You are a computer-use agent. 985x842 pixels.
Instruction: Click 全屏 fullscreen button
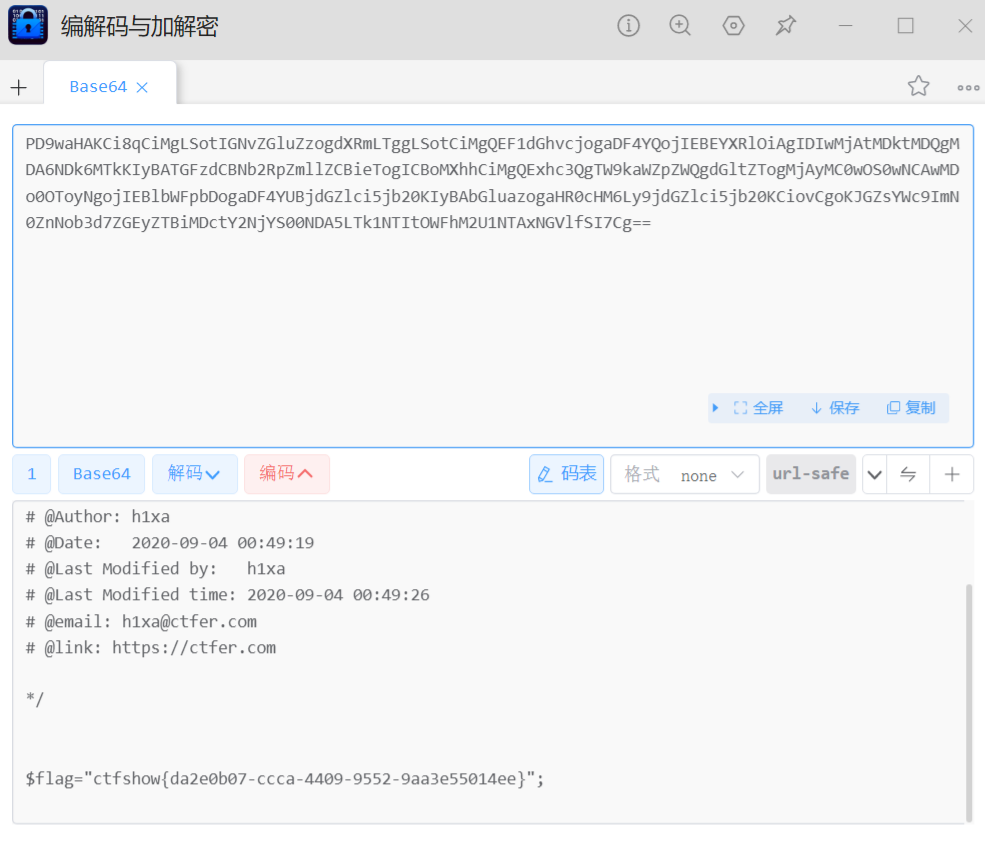758,408
